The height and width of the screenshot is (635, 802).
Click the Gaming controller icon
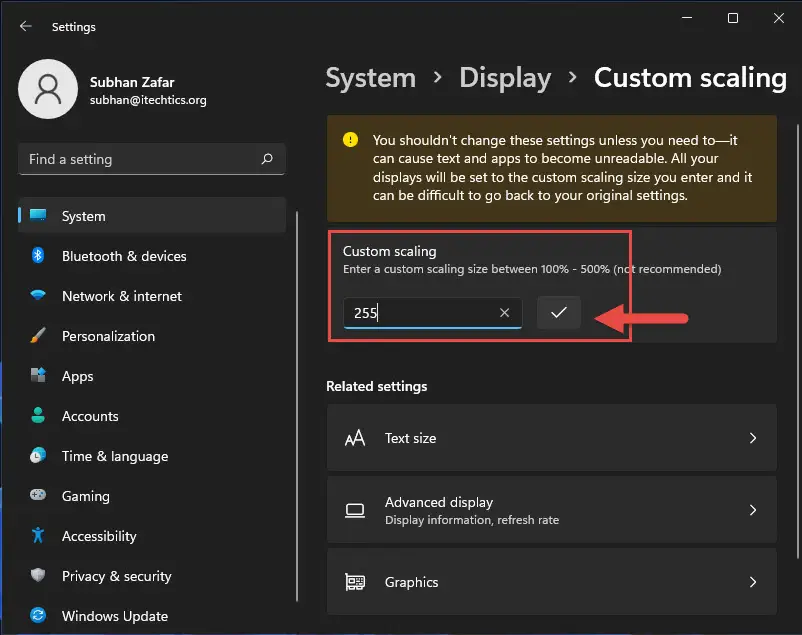coord(38,495)
